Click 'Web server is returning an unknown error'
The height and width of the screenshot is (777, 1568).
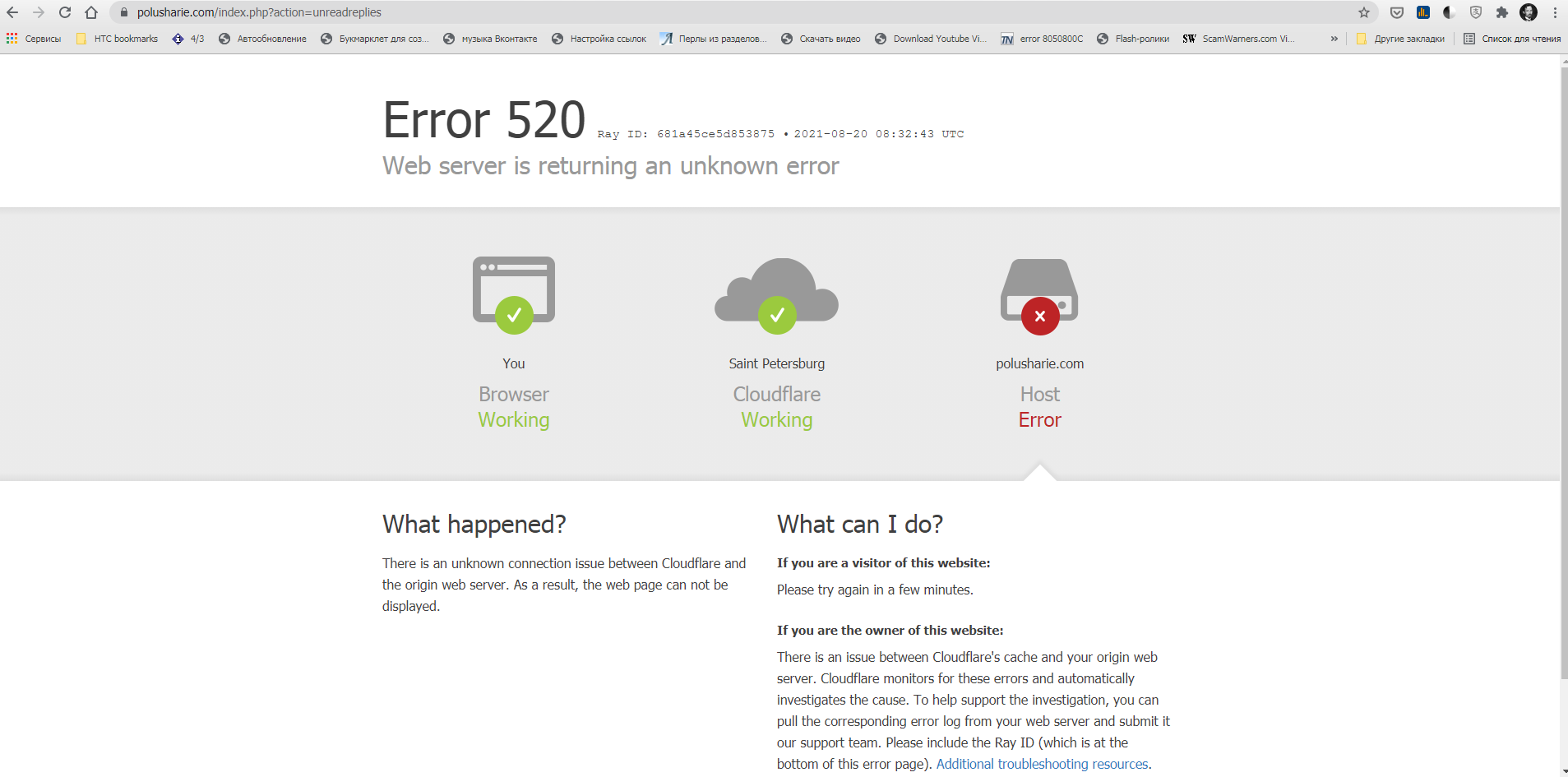click(x=611, y=166)
